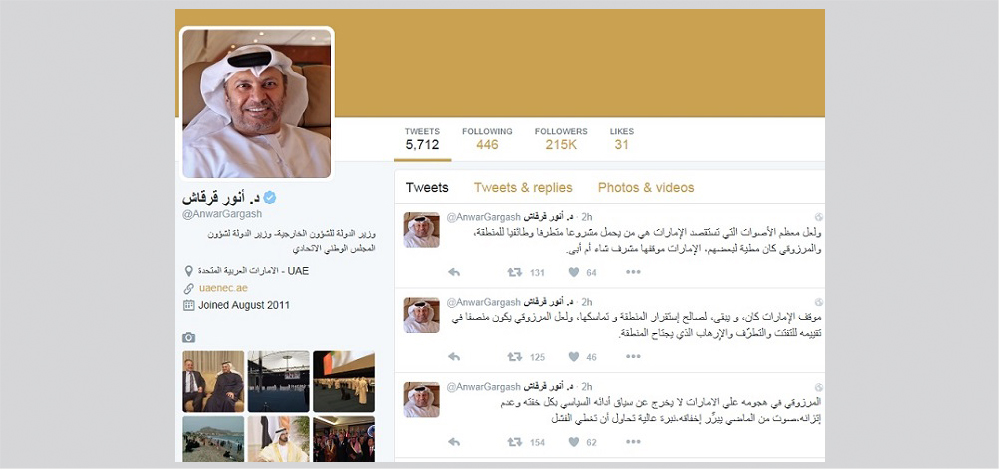Switch to Photos & videos tab
The height and width of the screenshot is (470, 1000).
(x=645, y=187)
